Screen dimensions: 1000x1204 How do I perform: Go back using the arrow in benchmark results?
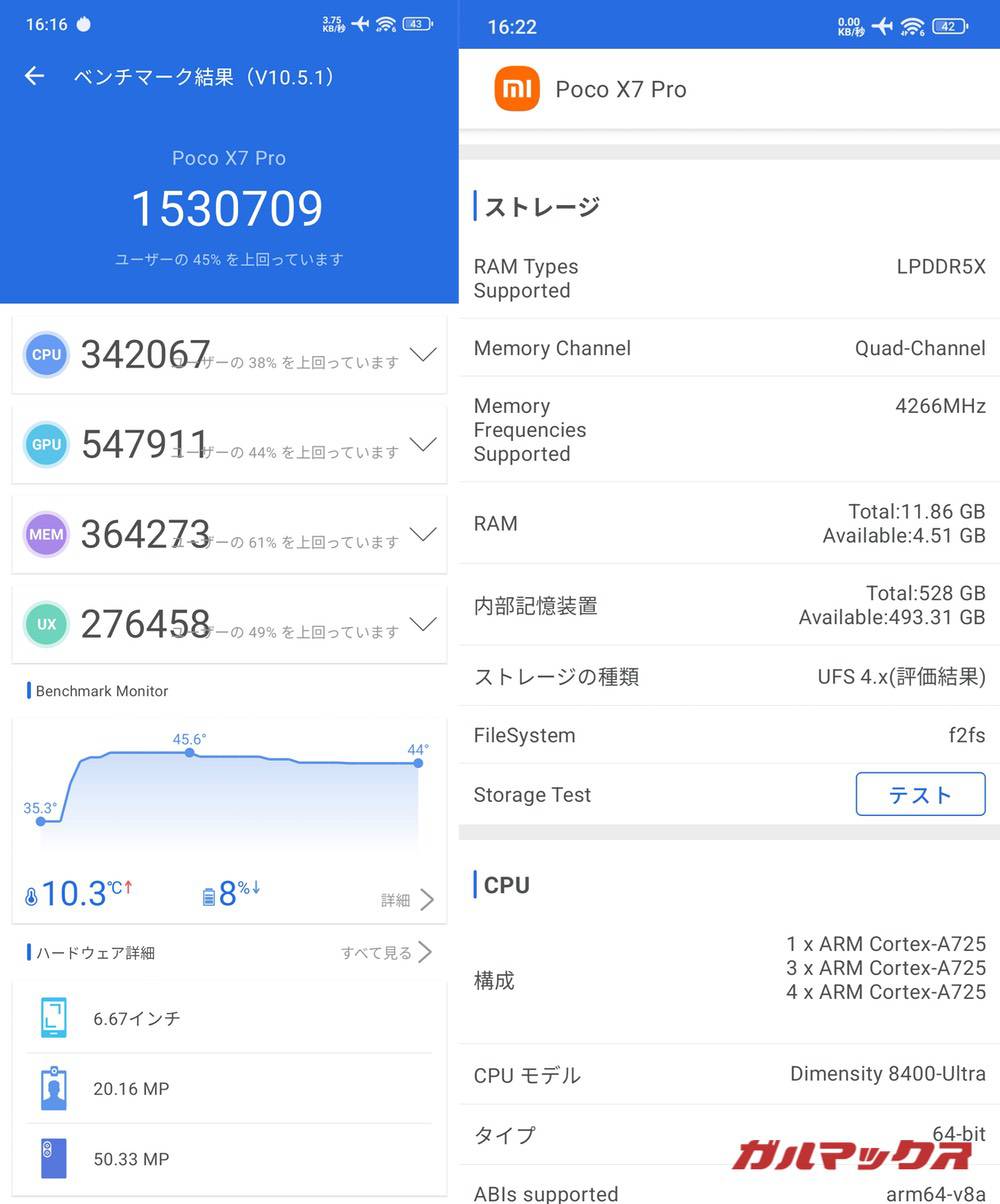[x=34, y=75]
